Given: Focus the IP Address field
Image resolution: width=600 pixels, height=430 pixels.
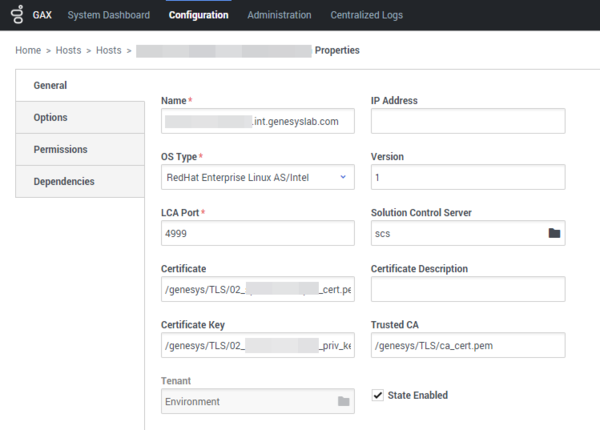Looking at the screenshot, I should pyautogui.click(x=468, y=122).
